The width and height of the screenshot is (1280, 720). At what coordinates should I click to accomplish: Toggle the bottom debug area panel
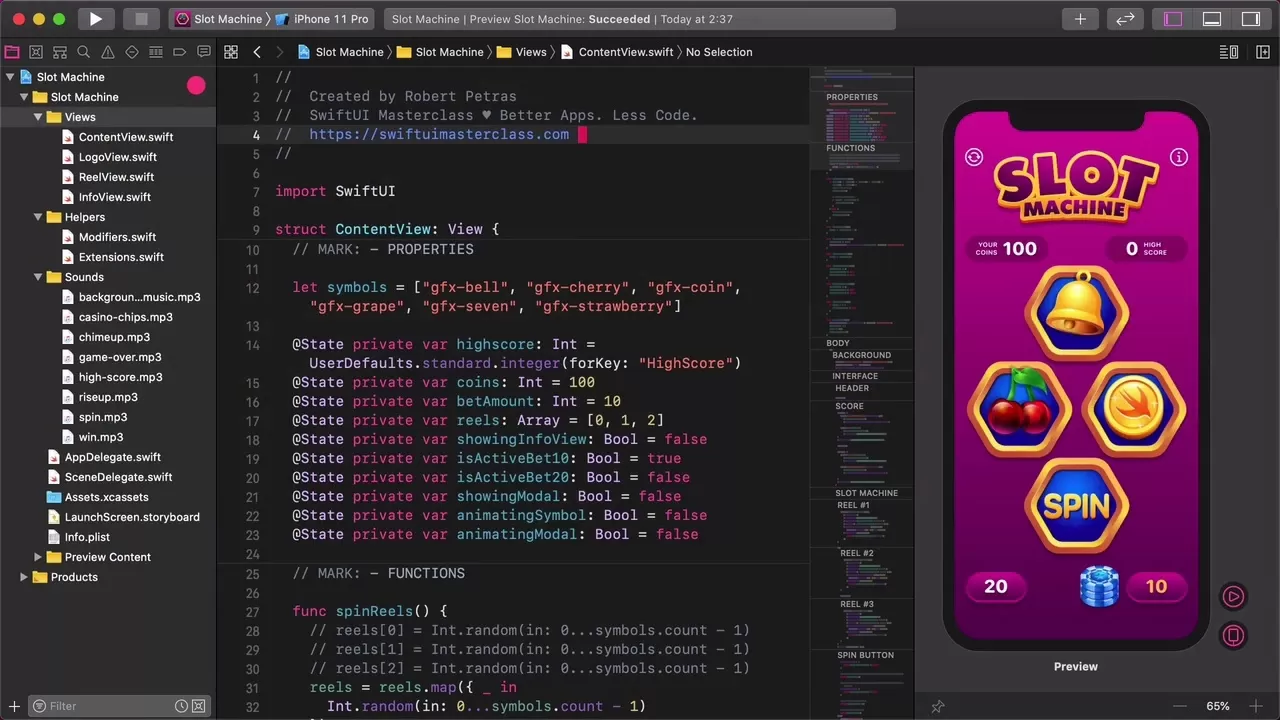(1212, 19)
